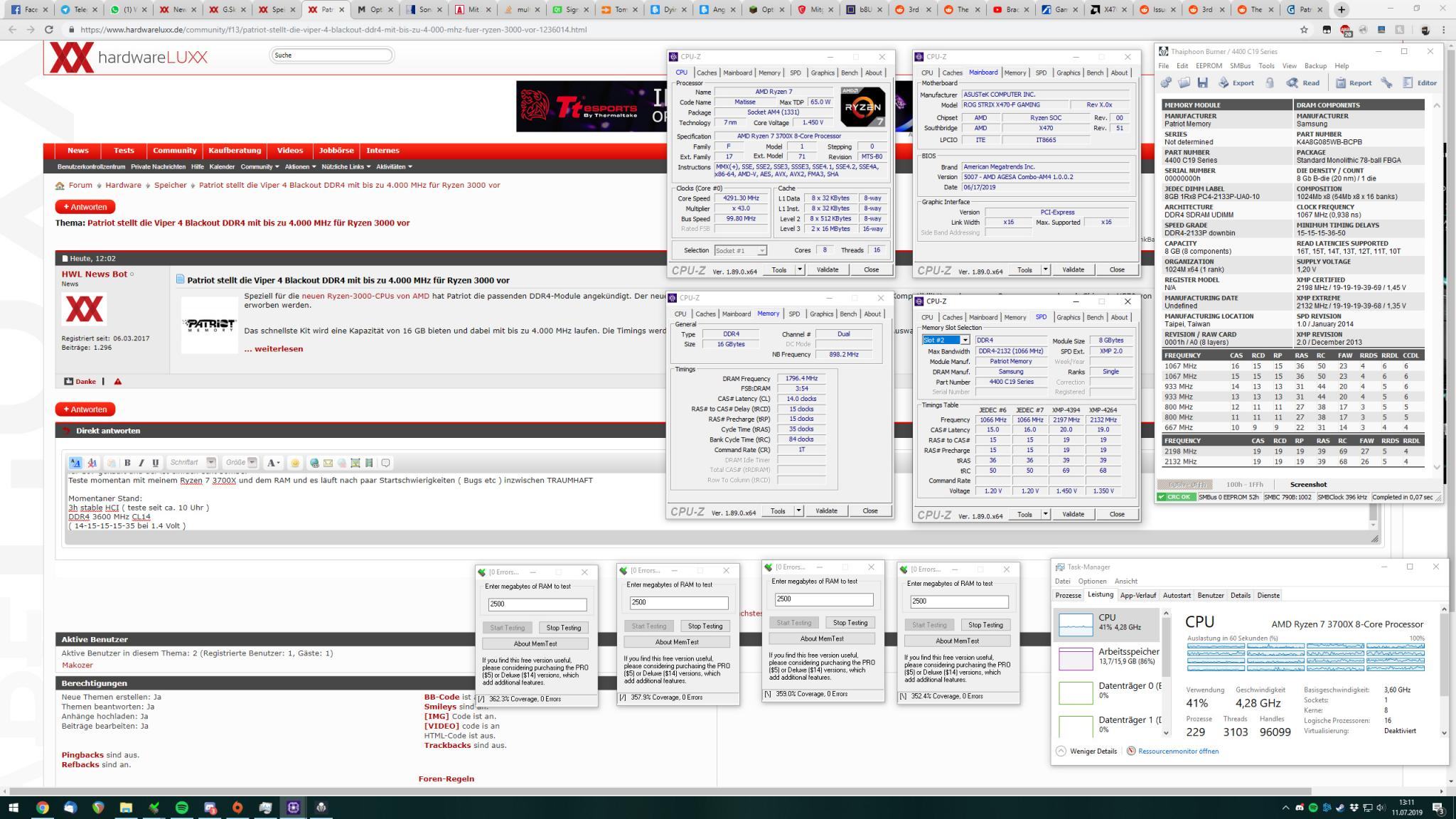
Task: Click the Thaiphoon Burner open folder icon
Action: point(1184,82)
